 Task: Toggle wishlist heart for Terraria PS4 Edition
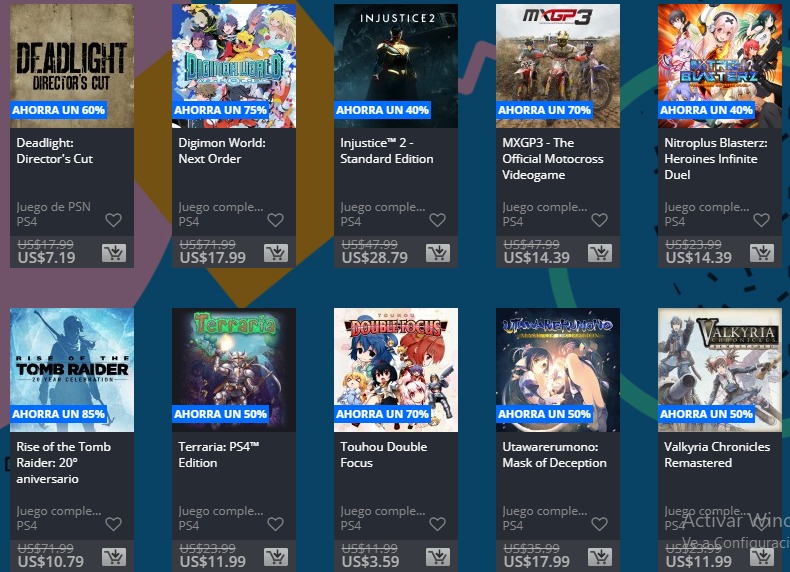tap(275, 524)
